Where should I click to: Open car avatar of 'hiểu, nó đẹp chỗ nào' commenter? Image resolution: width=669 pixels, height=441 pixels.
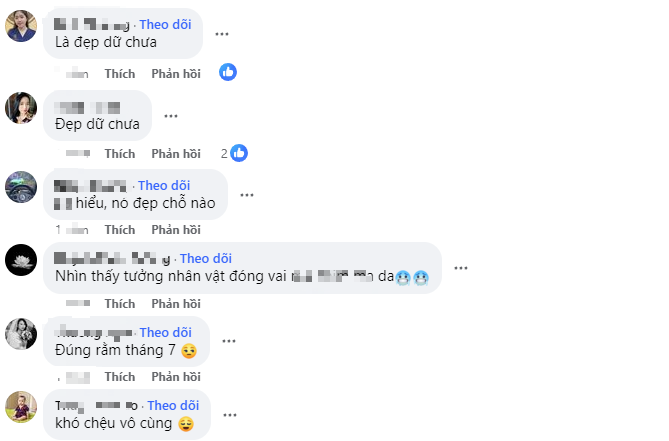(x=22, y=187)
